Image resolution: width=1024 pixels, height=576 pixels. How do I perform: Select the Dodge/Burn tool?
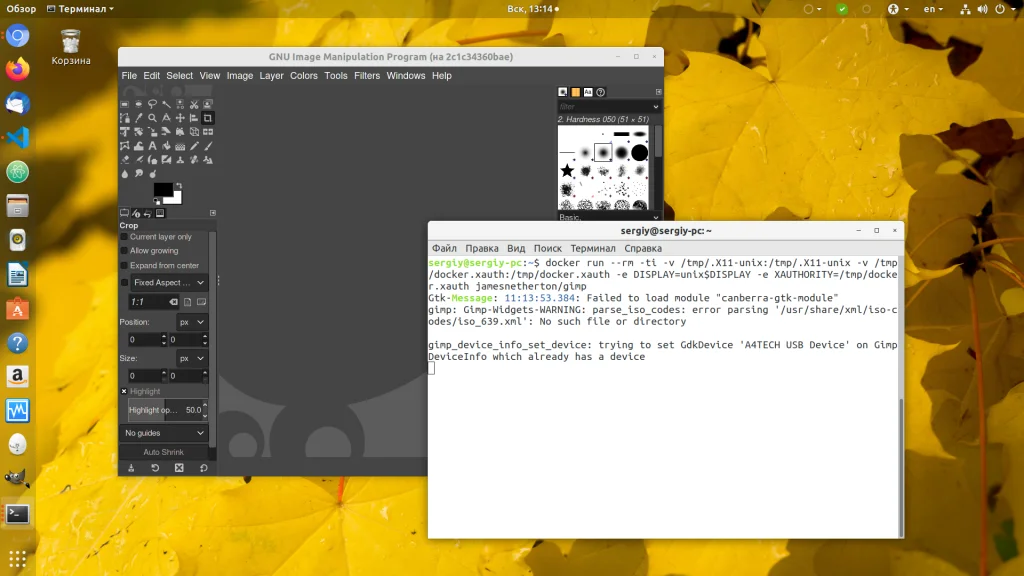[152, 174]
